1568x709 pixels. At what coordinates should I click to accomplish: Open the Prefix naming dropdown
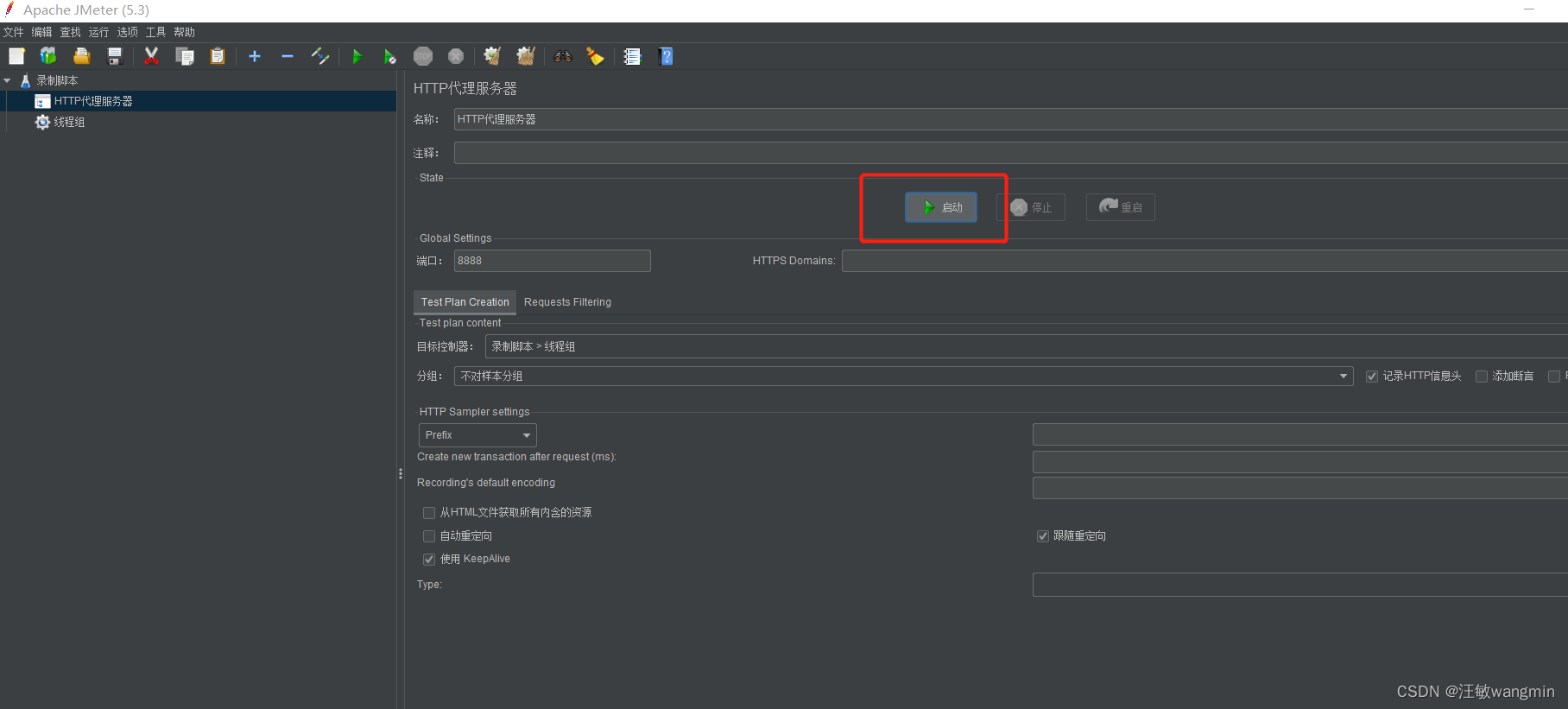(x=477, y=435)
